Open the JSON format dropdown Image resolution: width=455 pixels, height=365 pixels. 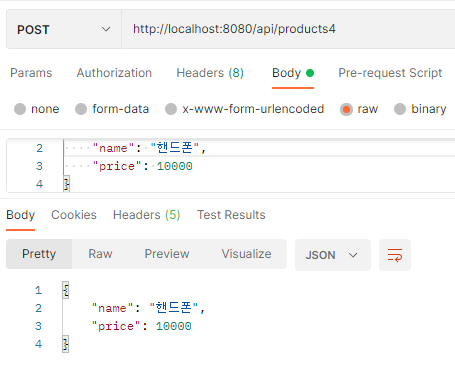pos(333,255)
